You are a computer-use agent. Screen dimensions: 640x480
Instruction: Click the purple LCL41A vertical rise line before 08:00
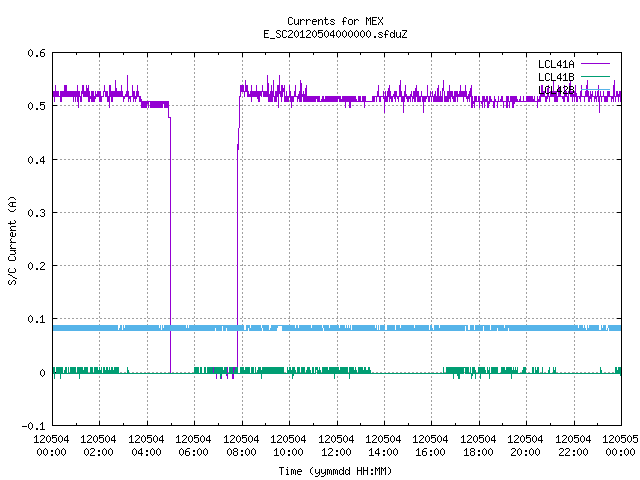click(x=238, y=257)
